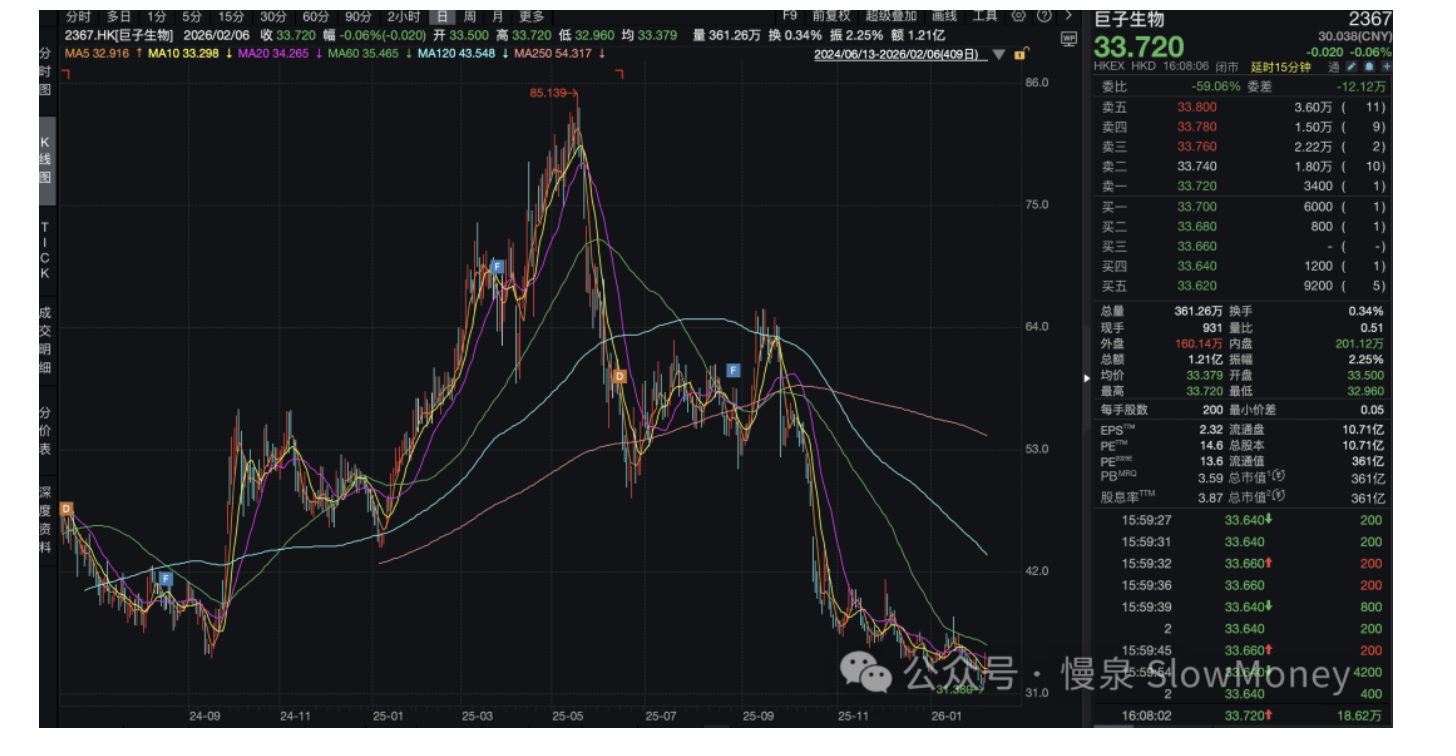The image size is (1456, 756).
Task: Open the 前复权 adjustment dropdown
Action: (831, 16)
